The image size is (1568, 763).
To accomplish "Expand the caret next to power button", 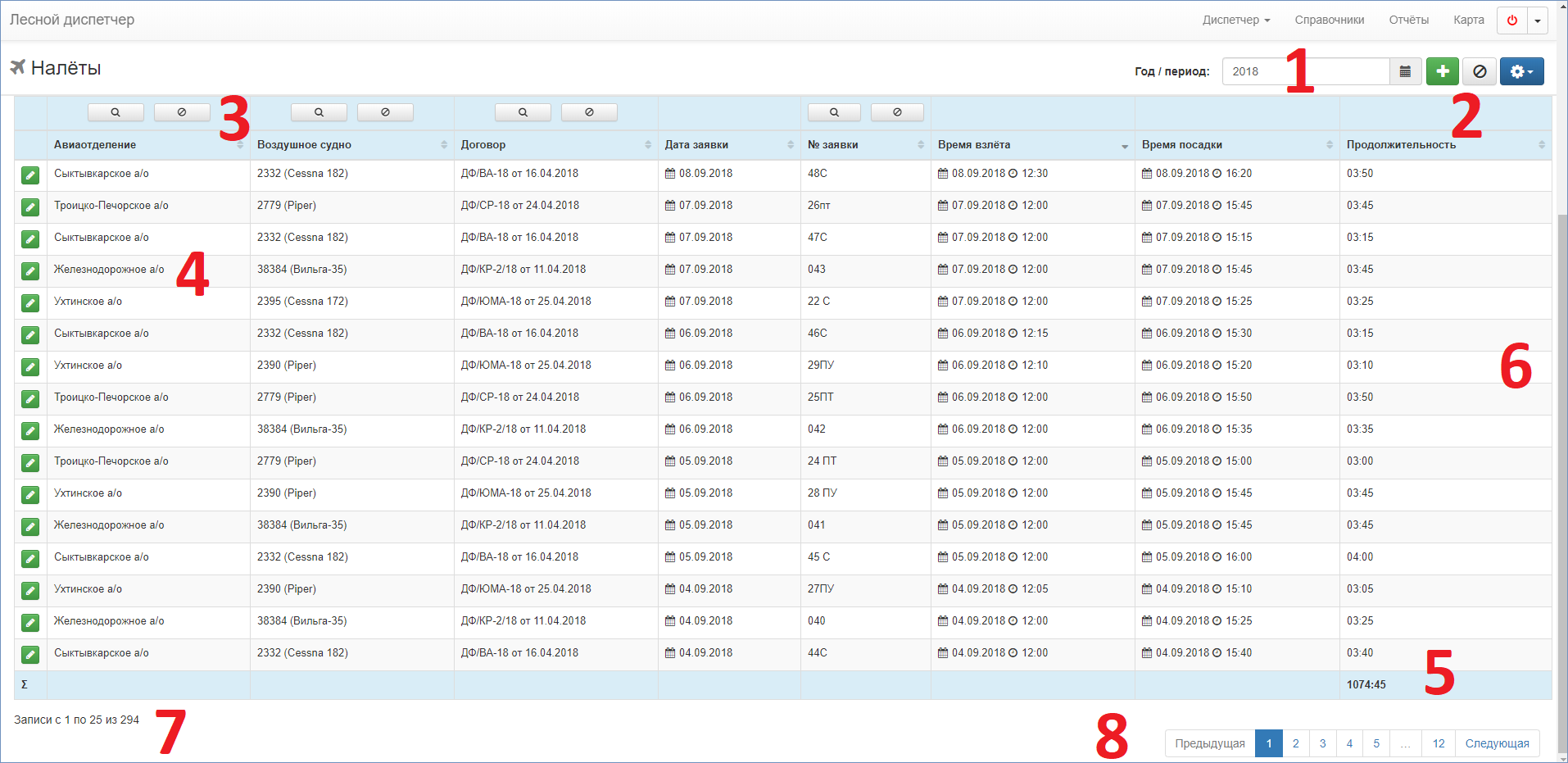I will pyautogui.click(x=1538, y=20).
